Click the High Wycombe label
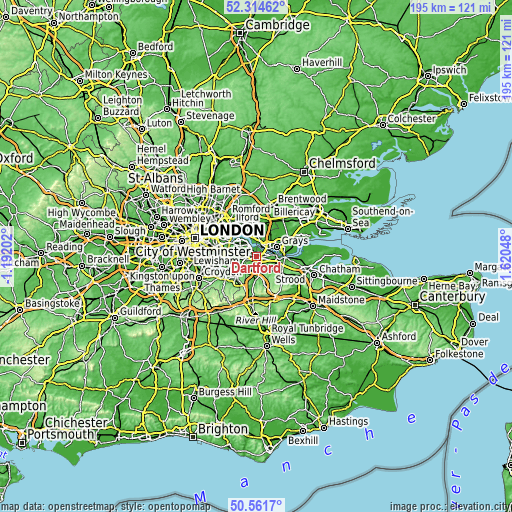 (82, 212)
